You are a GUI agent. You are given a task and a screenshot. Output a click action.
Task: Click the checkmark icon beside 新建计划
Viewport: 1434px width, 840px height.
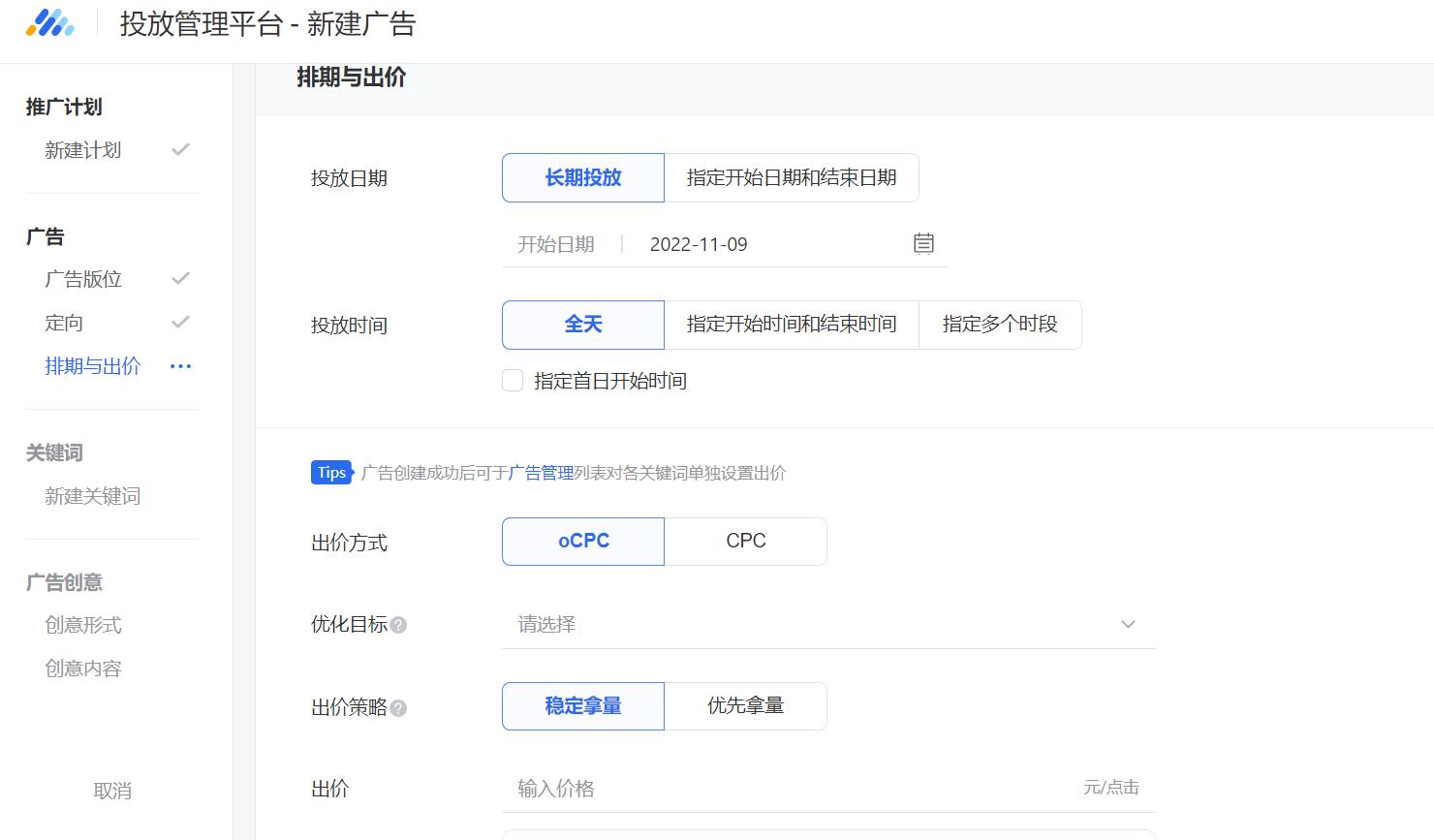tap(180, 150)
